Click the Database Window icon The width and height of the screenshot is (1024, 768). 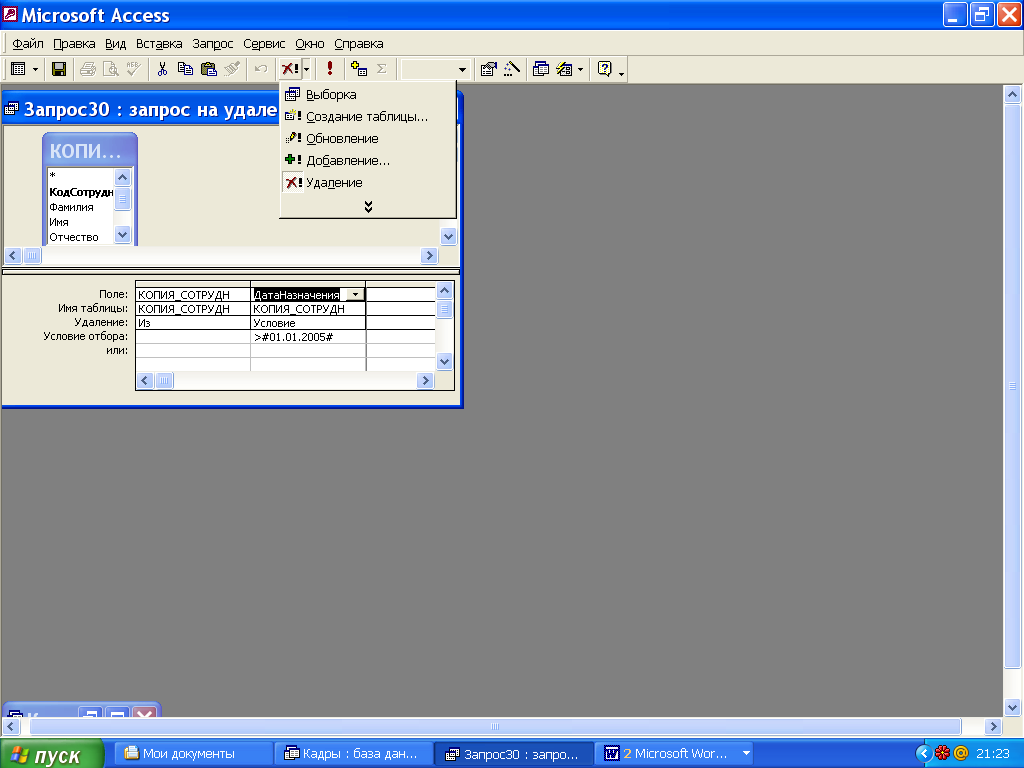(x=541, y=69)
